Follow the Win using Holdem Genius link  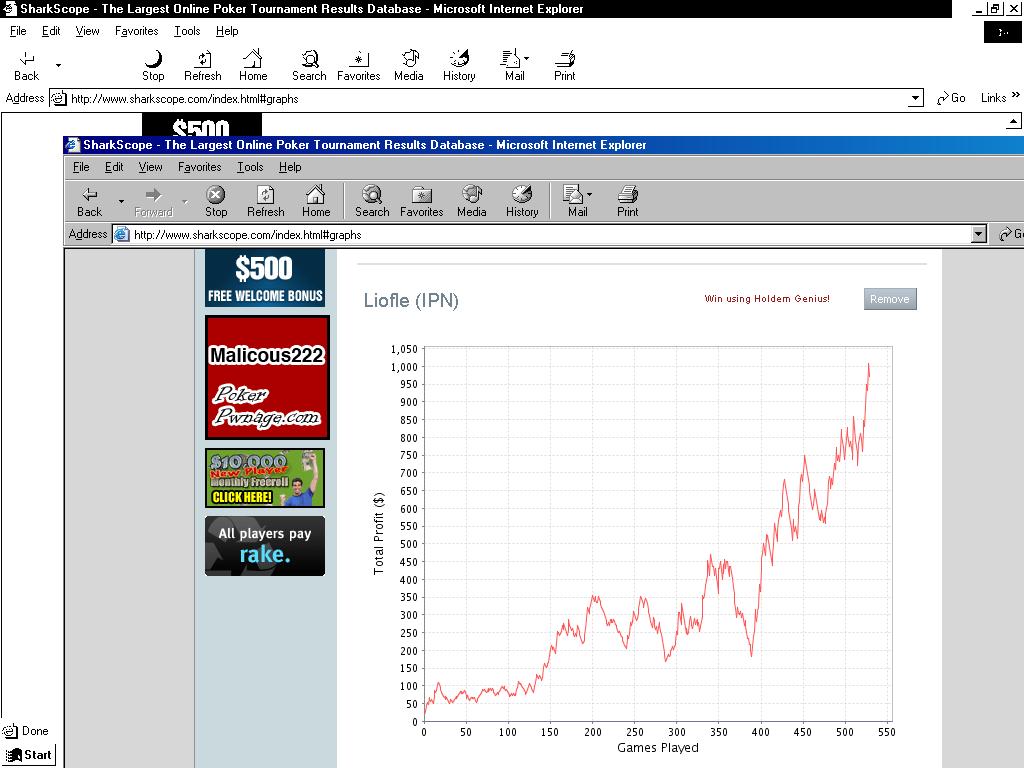point(767,298)
